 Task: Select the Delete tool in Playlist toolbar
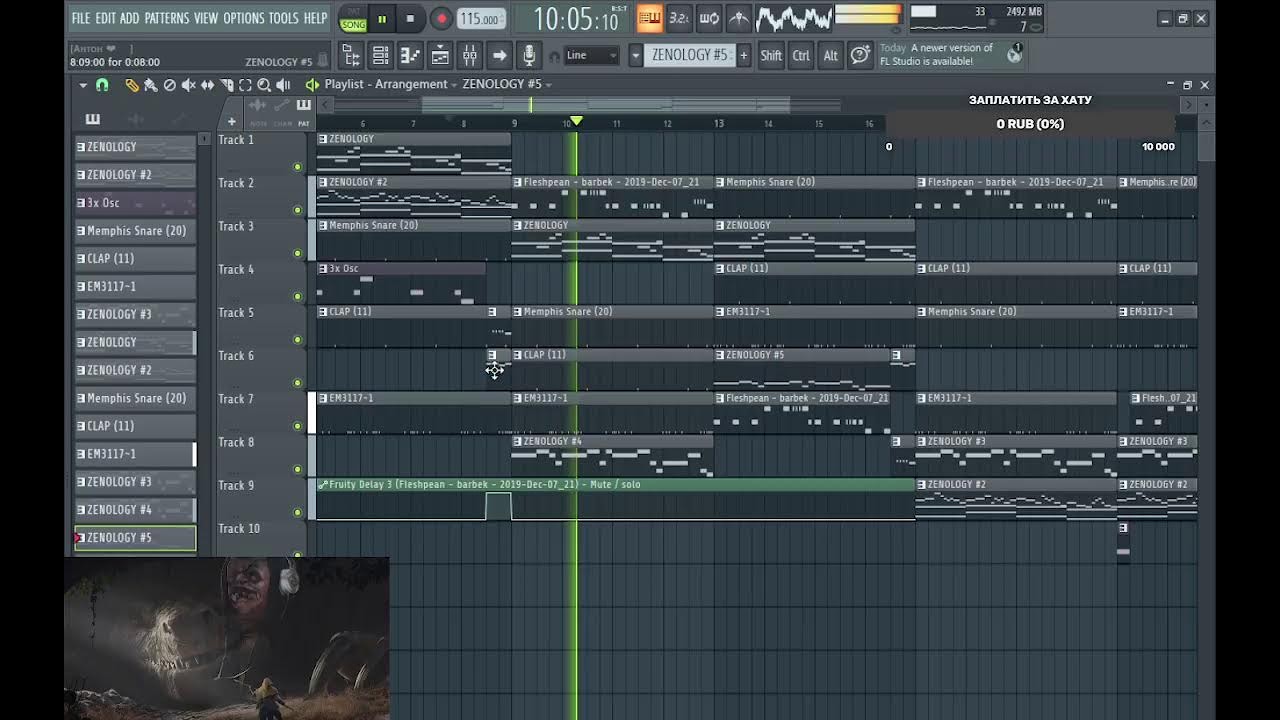[169, 85]
